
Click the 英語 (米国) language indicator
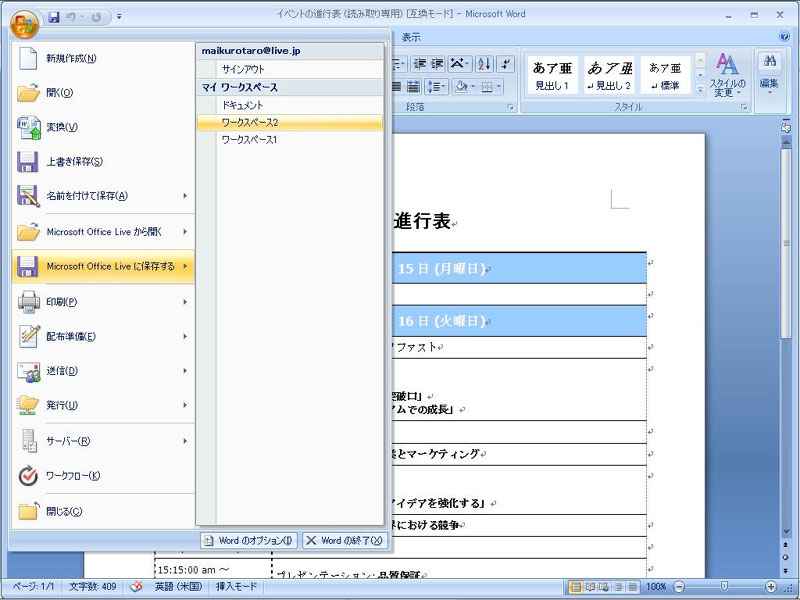point(179,587)
